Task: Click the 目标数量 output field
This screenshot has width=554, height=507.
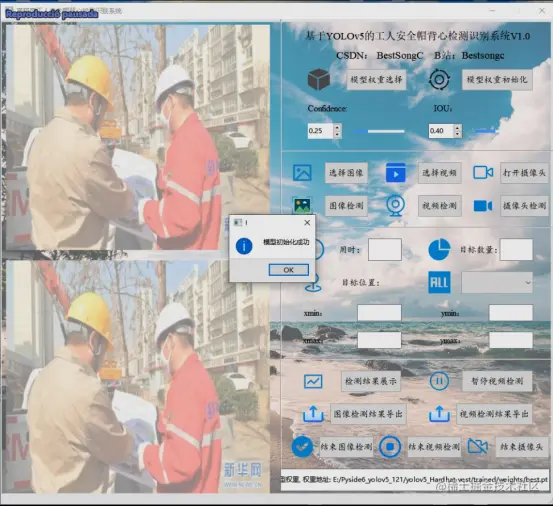Action: (x=517, y=250)
